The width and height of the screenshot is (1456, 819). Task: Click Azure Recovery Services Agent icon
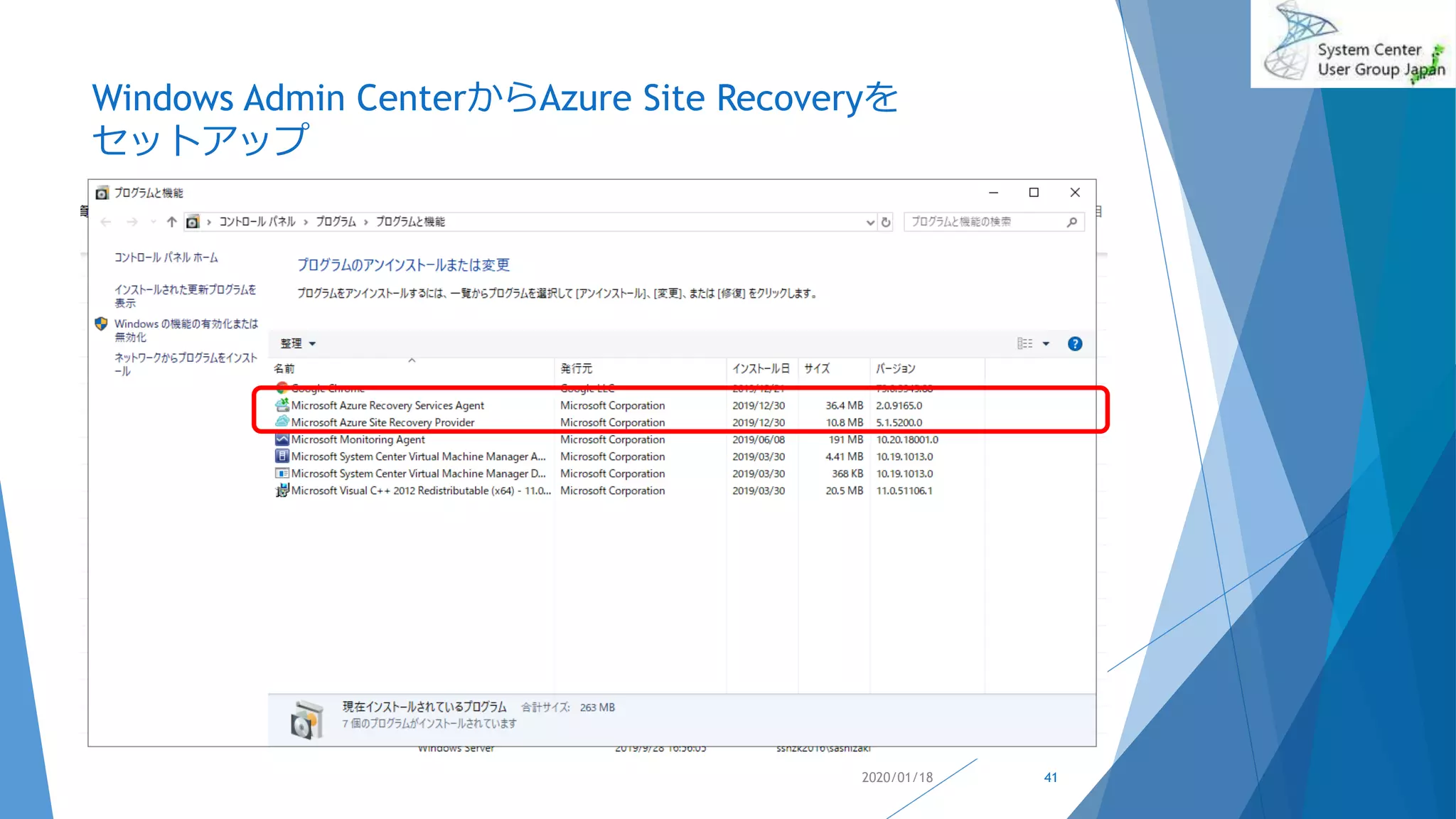(x=282, y=405)
